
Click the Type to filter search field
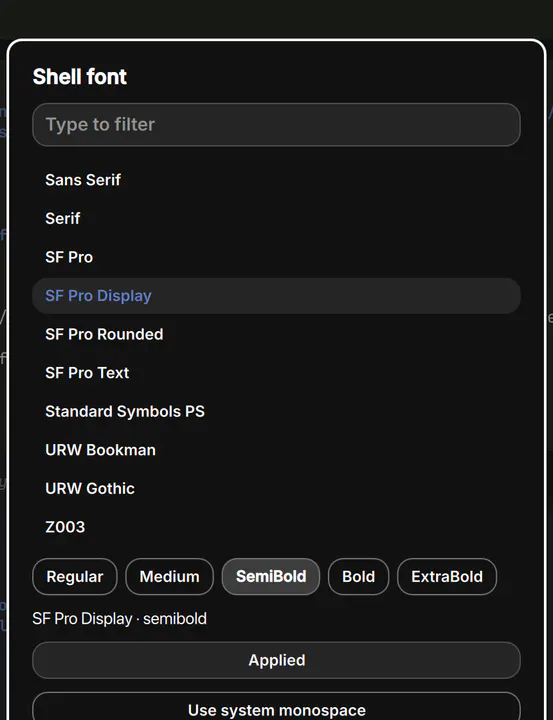tap(276, 124)
